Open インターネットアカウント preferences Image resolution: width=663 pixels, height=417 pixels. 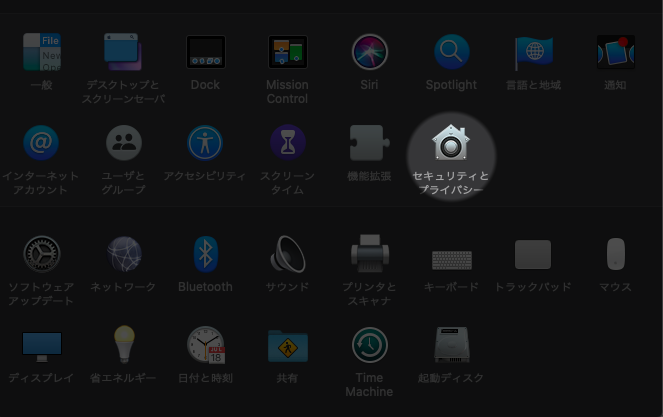41,143
